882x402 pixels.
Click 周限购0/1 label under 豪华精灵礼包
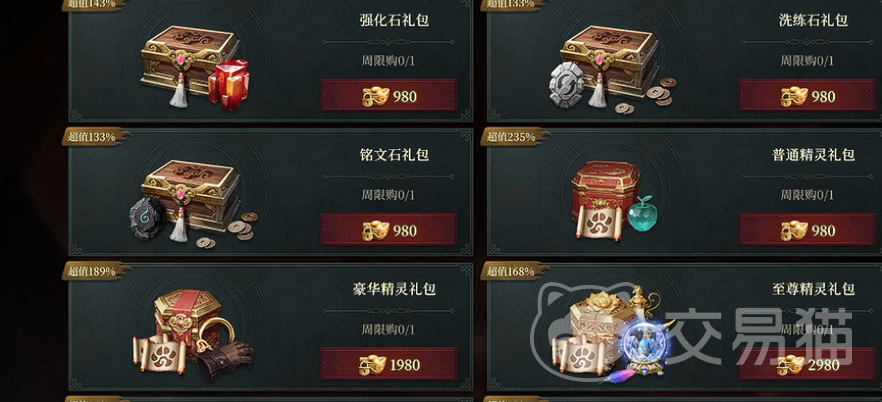tap(388, 329)
